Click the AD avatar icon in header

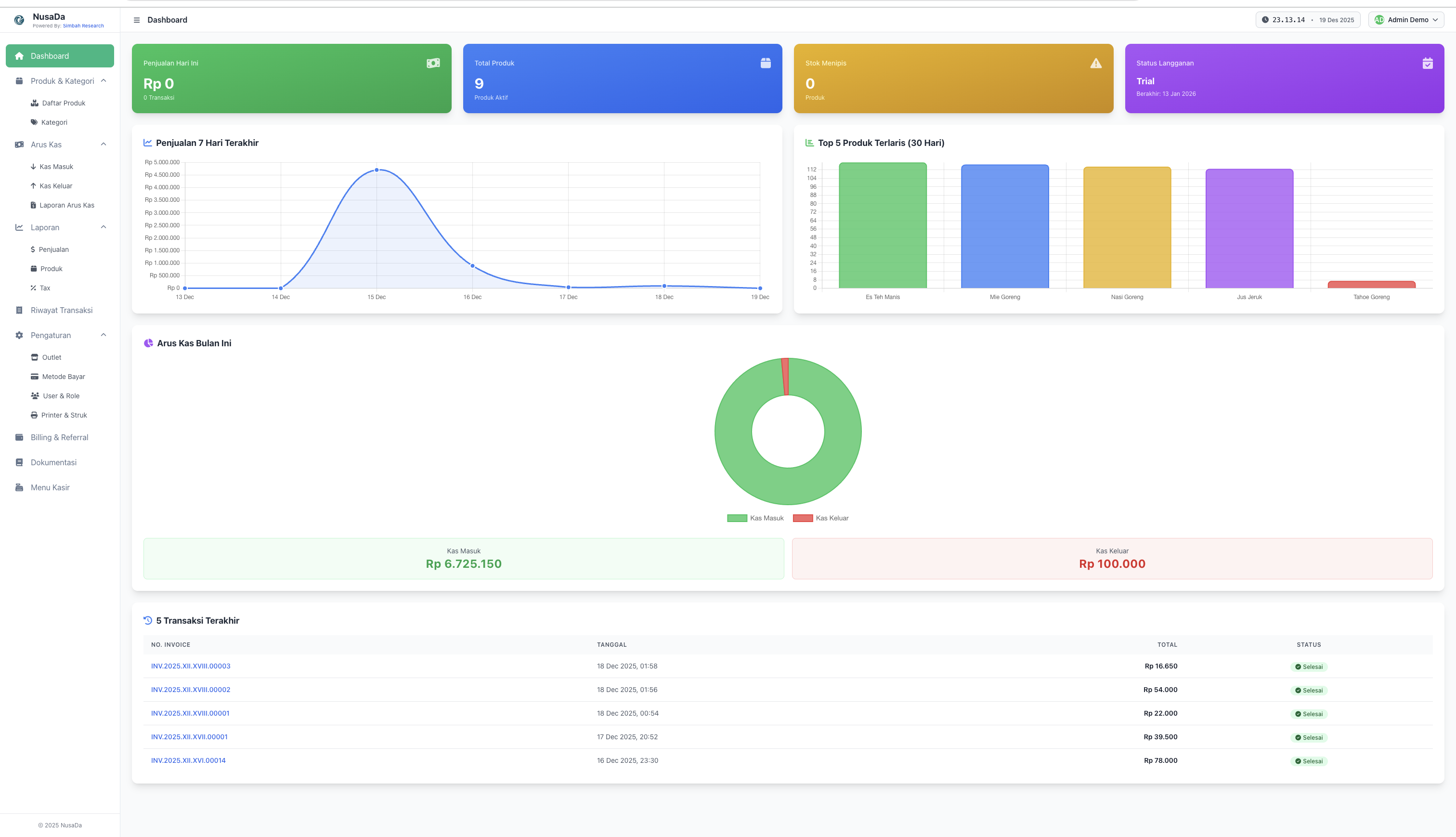(x=1379, y=20)
